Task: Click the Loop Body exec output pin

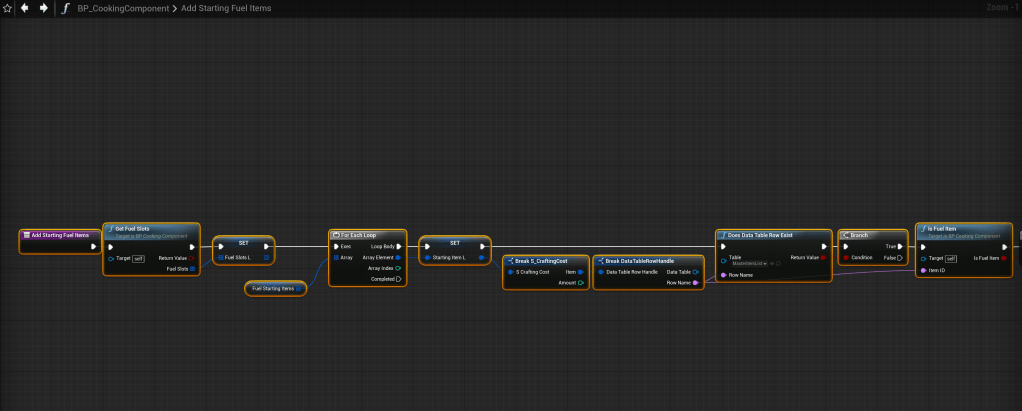Action: [398, 247]
